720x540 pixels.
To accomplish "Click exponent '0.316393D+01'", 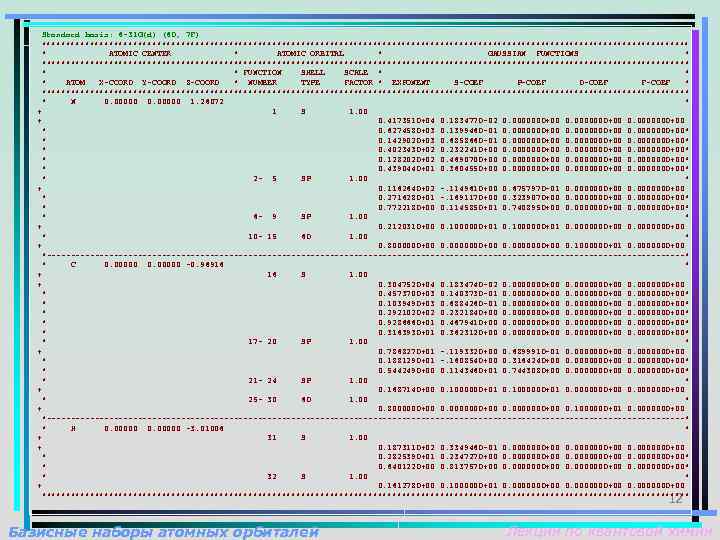I will pos(406,333).
